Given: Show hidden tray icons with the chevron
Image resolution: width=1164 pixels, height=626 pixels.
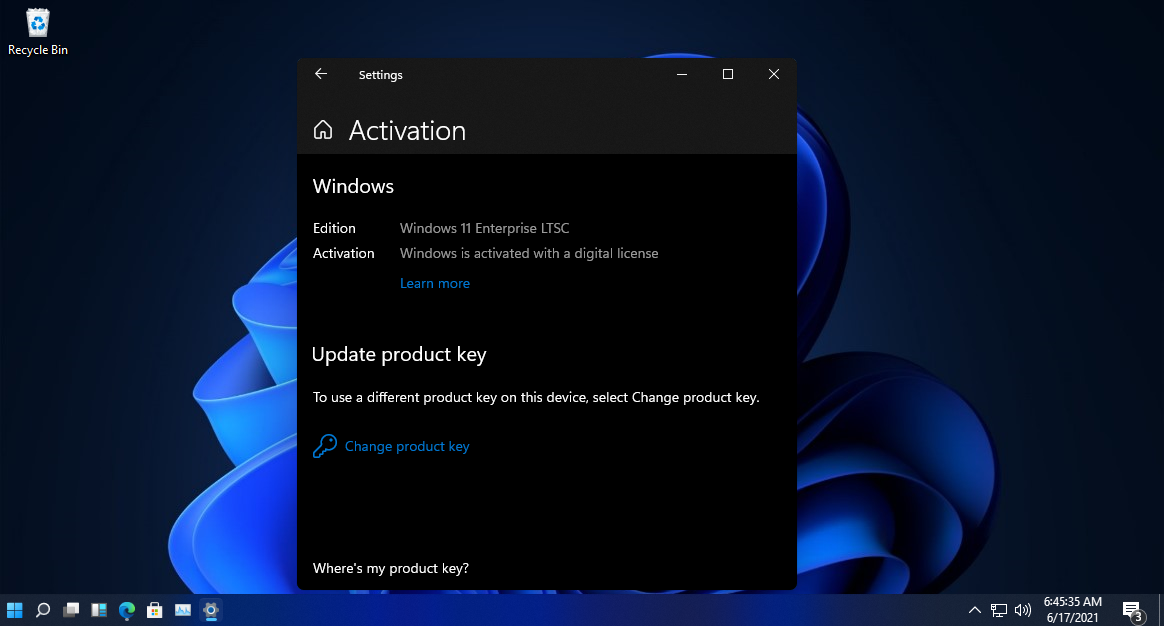Looking at the screenshot, I should [975, 610].
